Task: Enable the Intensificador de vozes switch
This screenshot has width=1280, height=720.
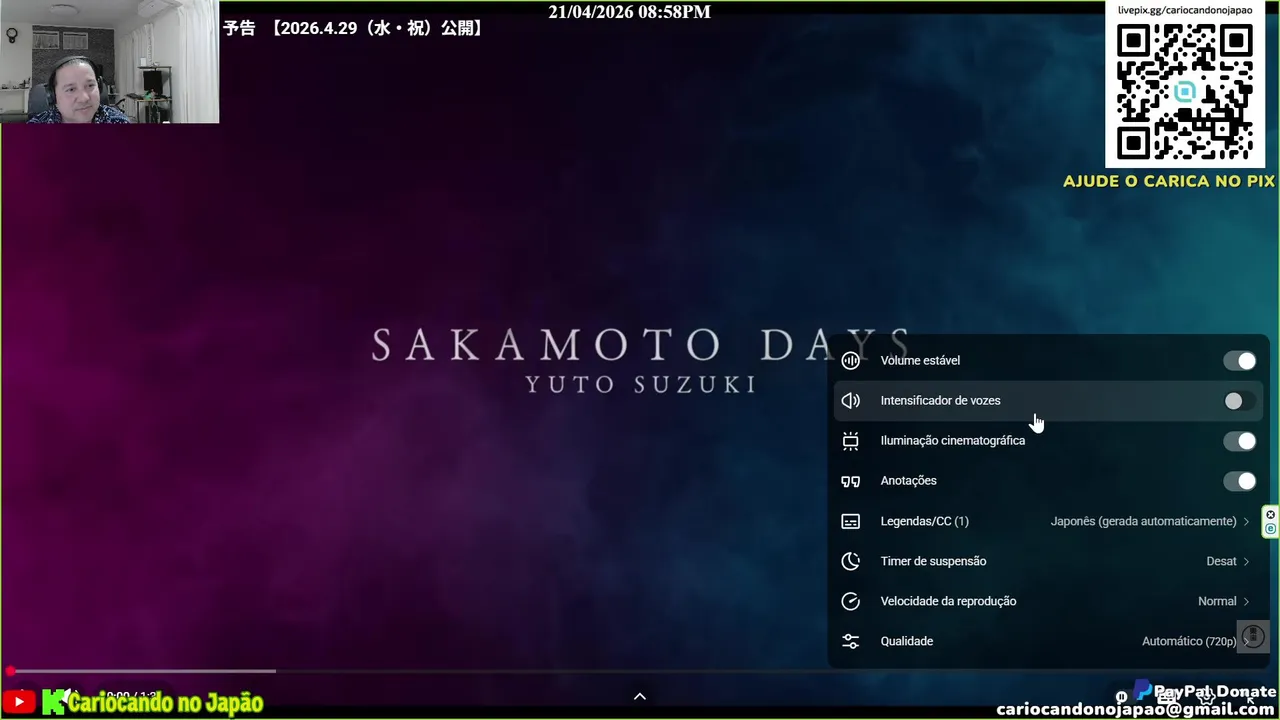Action: coord(1240,401)
